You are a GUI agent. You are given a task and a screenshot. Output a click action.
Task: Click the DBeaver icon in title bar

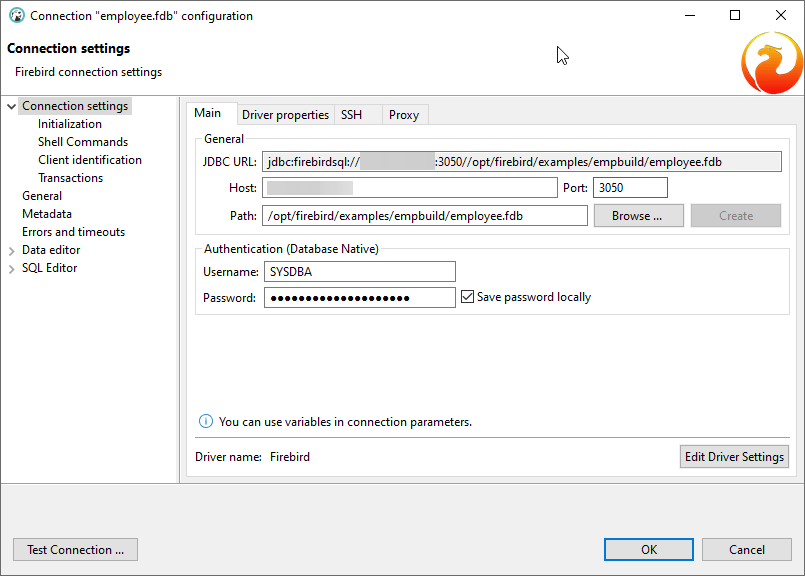coord(16,16)
